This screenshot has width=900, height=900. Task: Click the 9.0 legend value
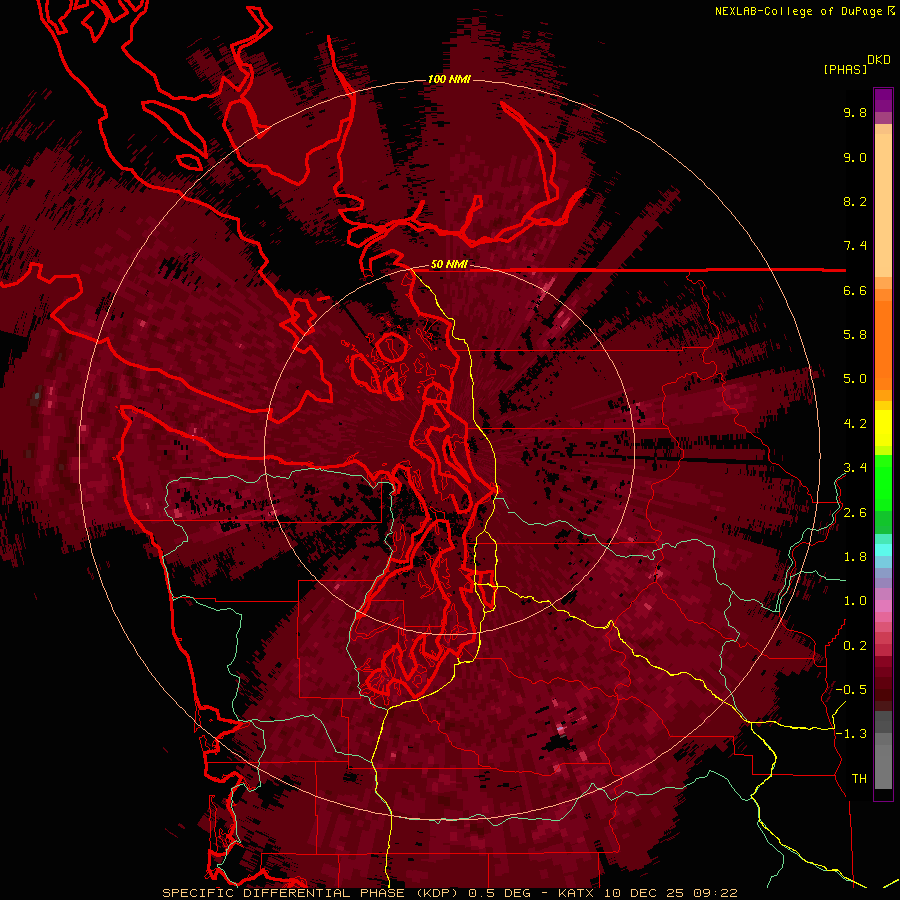855,157
